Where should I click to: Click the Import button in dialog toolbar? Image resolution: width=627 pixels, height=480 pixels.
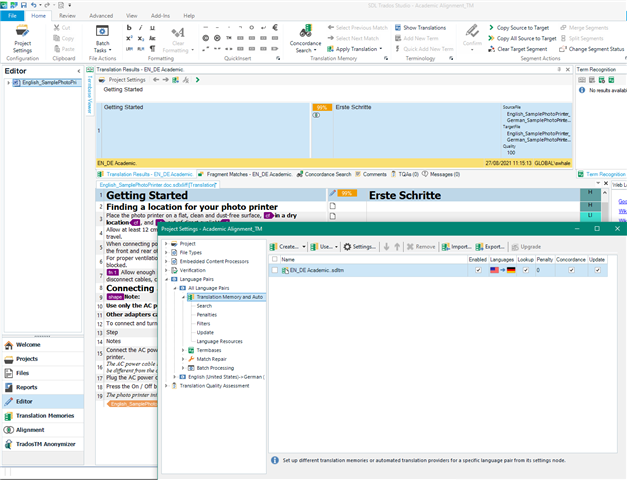(457, 246)
